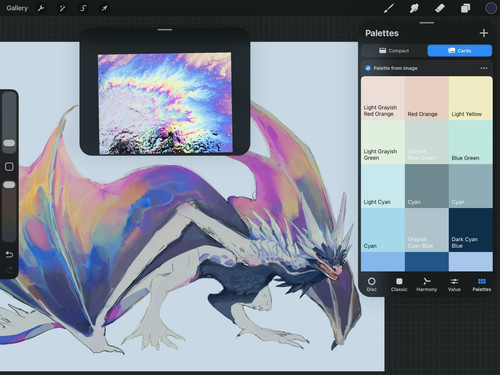Viewport: 500px width, 375px height.
Task: Open the active color circle
Action: [491, 8]
